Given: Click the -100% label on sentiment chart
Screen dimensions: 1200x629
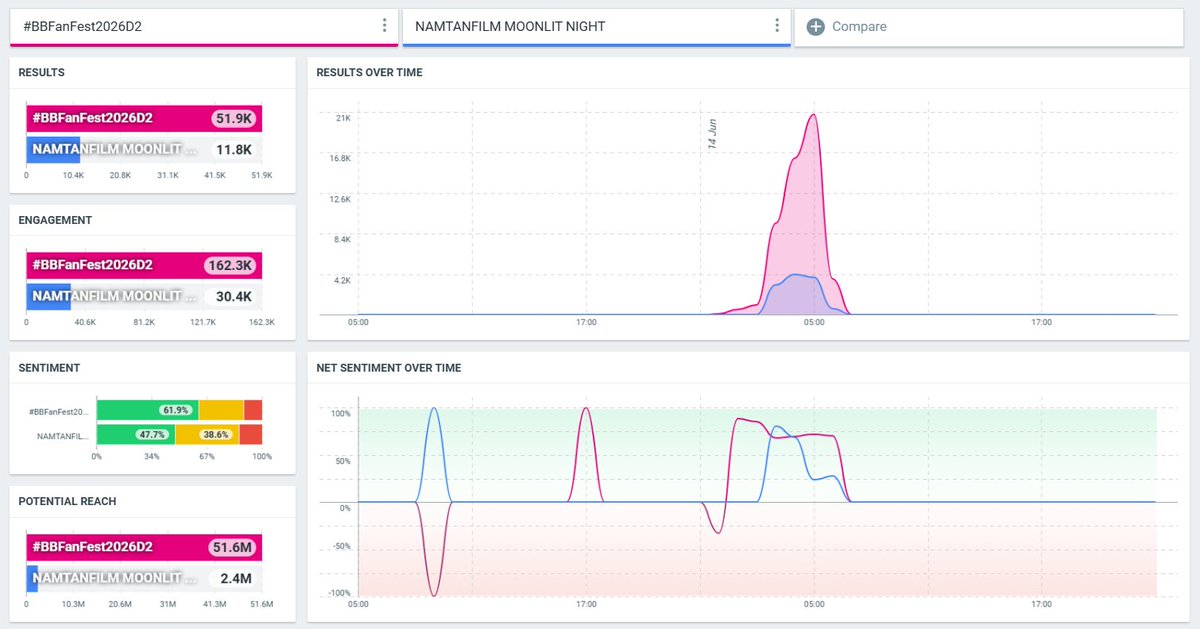Looking at the screenshot, I should pyautogui.click(x=338, y=594).
